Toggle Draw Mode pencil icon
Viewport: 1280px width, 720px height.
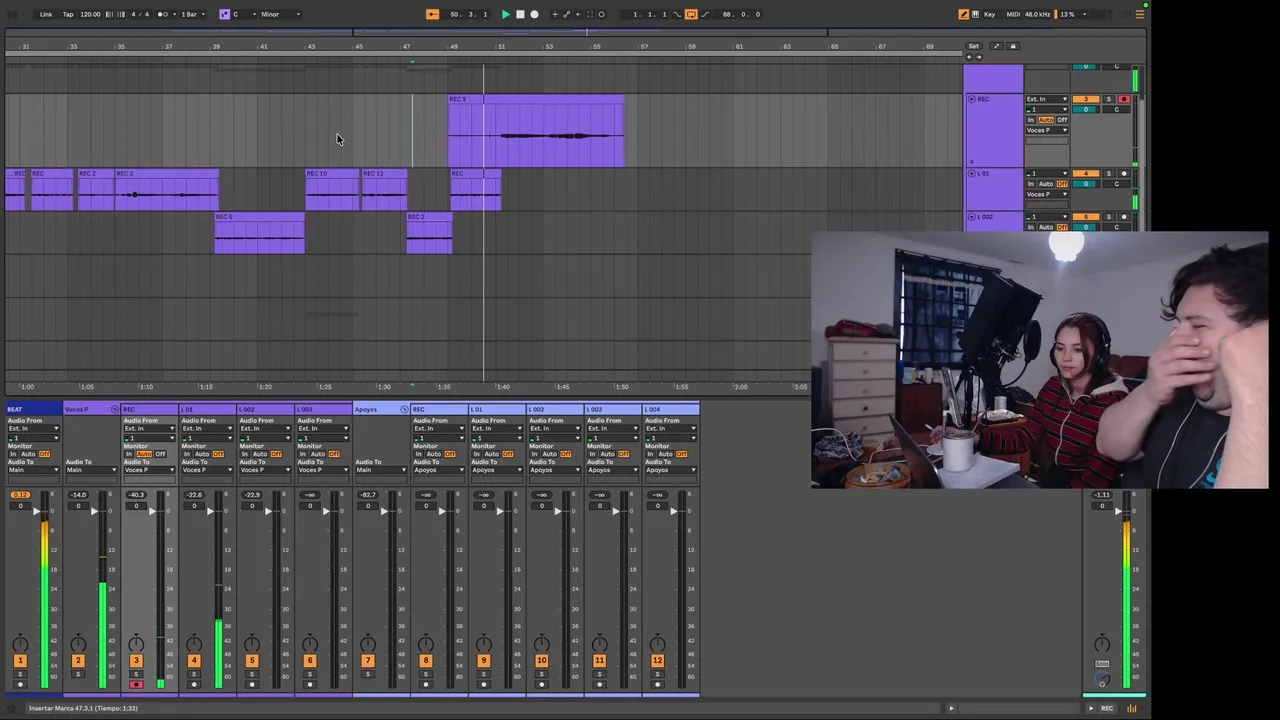coord(964,14)
